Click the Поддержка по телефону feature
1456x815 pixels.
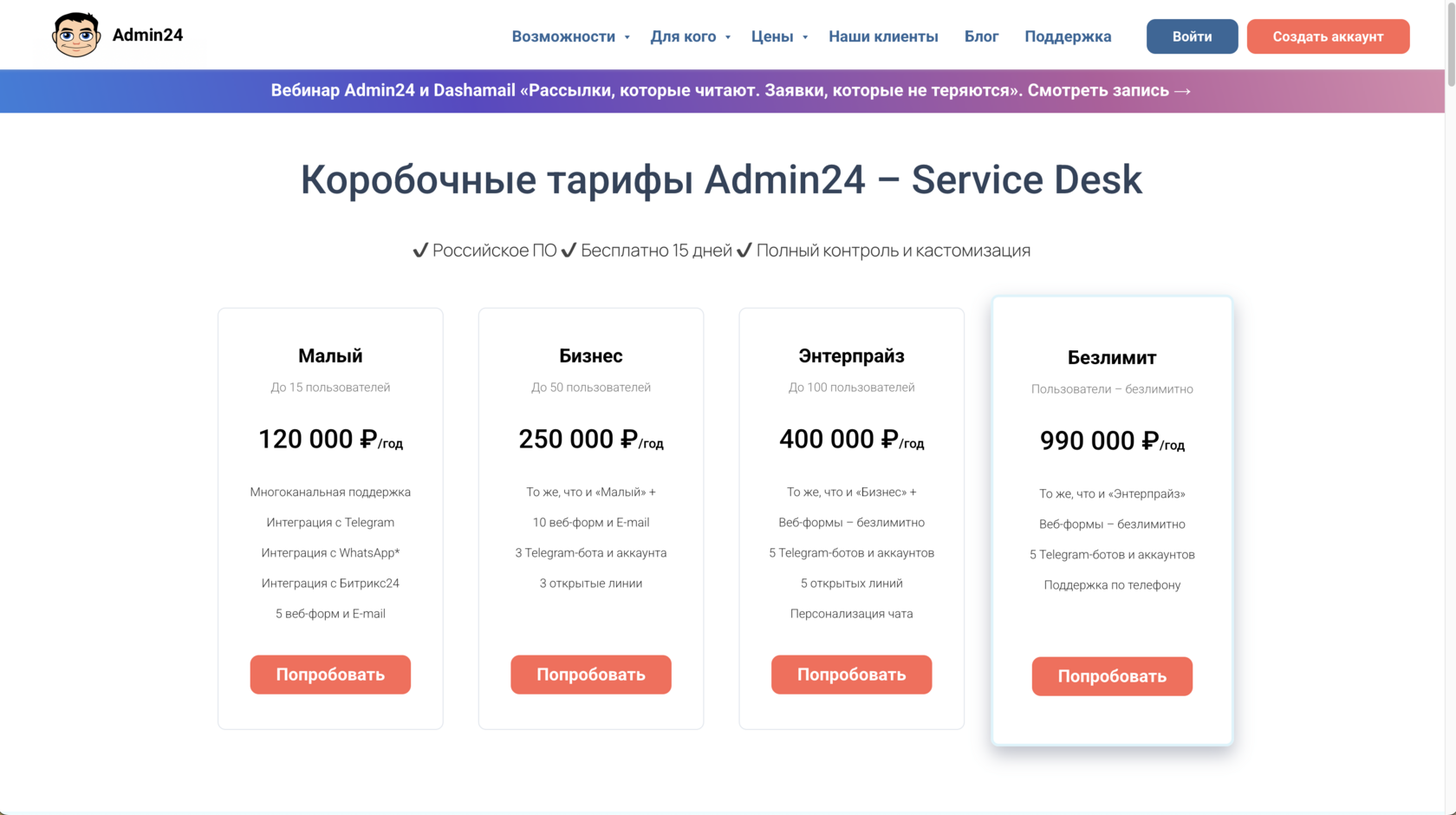tap(1112, 584)
